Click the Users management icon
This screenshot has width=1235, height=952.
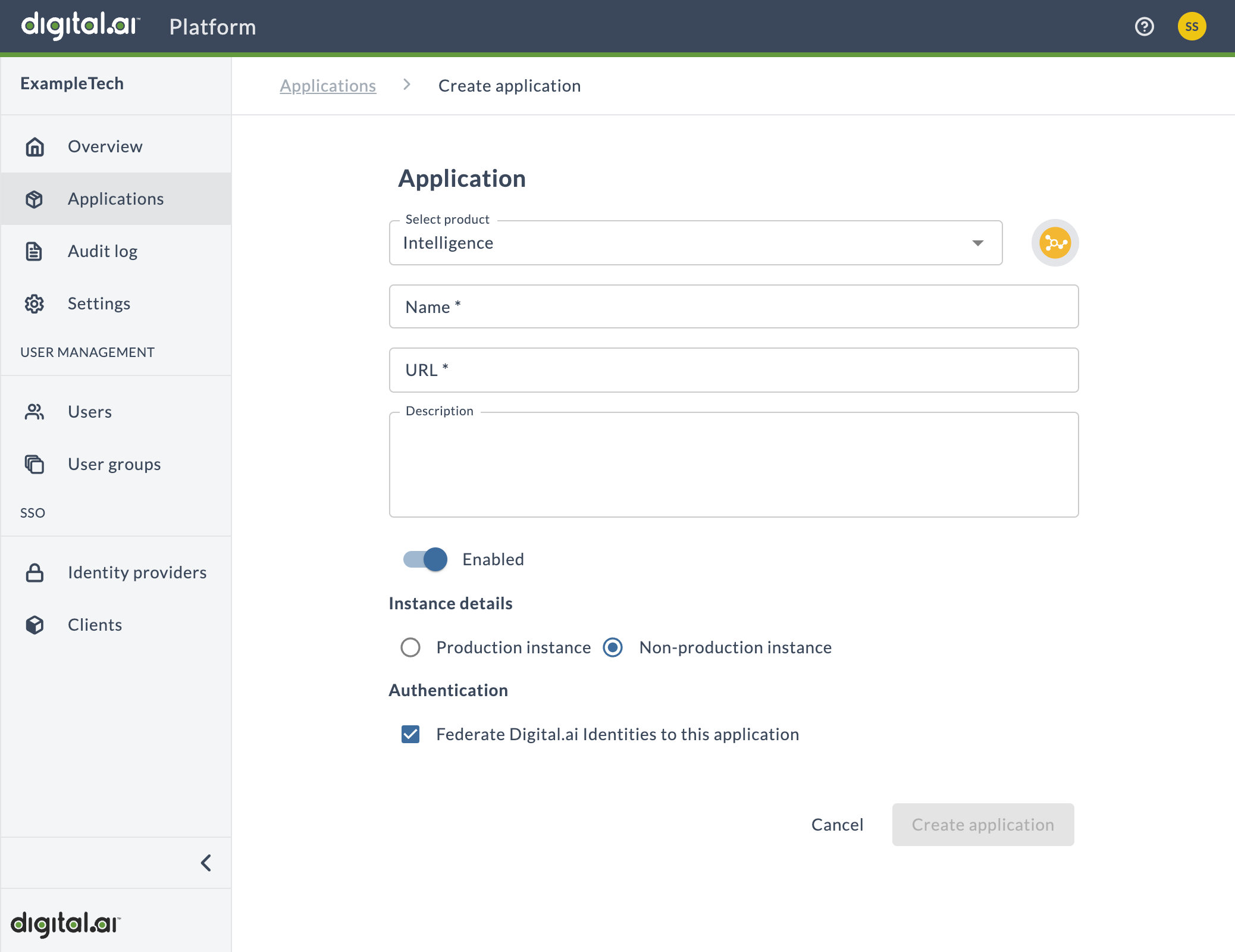coord(35,410)
